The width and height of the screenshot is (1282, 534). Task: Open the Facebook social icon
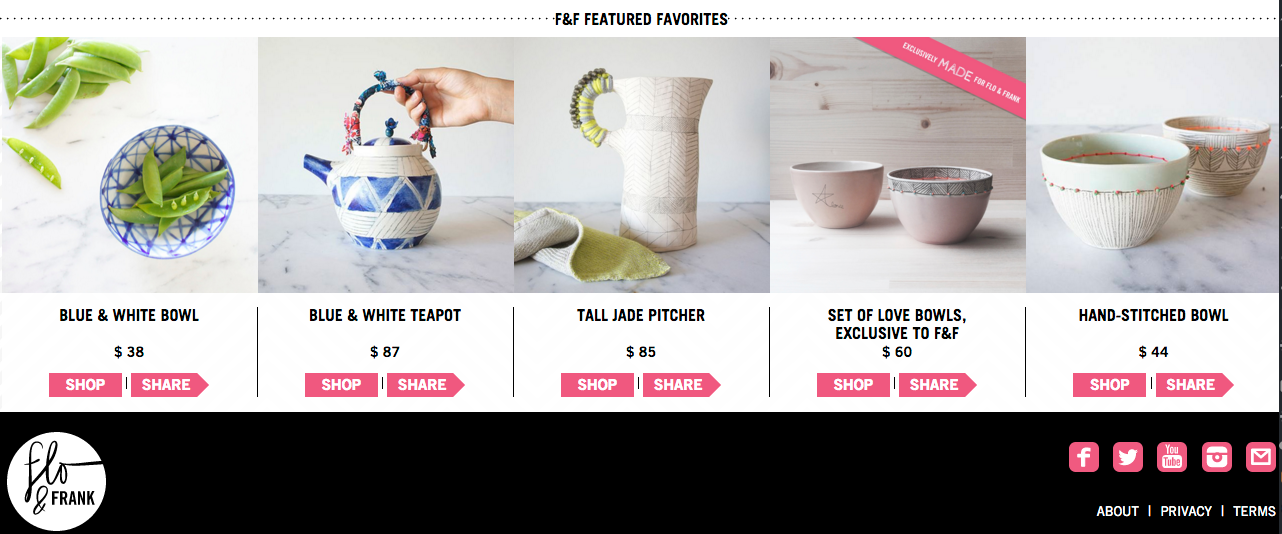click(x=1084, y=457)
